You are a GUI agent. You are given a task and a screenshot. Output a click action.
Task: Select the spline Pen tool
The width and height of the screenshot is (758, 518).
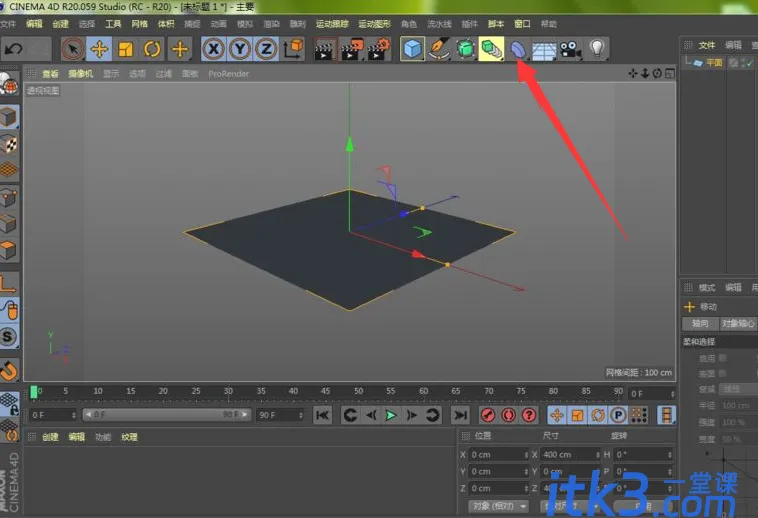click(x=439, y=49)
